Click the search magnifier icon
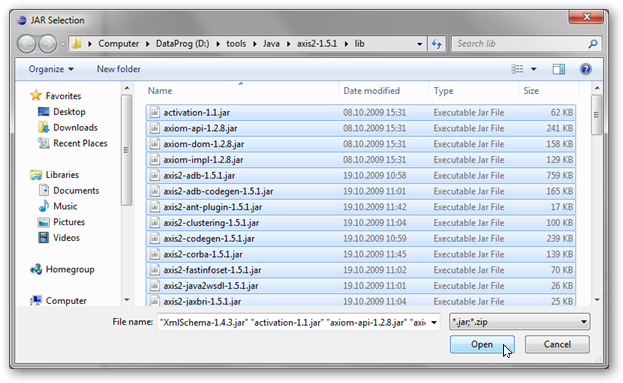This screenshot has height=383, width=623. click(x=592, y=44)
